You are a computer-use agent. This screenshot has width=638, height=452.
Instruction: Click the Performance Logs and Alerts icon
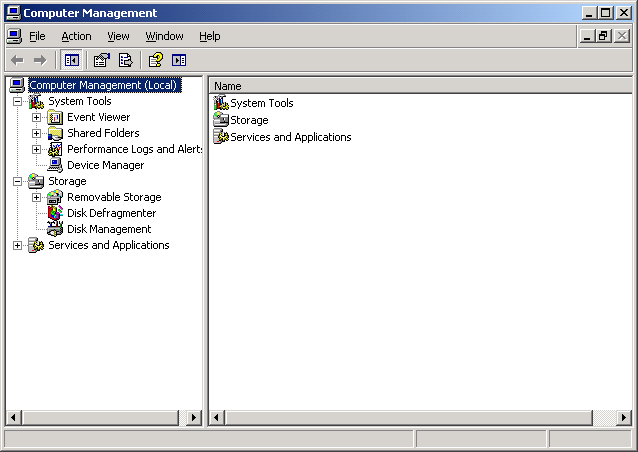click(x=55, y=149)
